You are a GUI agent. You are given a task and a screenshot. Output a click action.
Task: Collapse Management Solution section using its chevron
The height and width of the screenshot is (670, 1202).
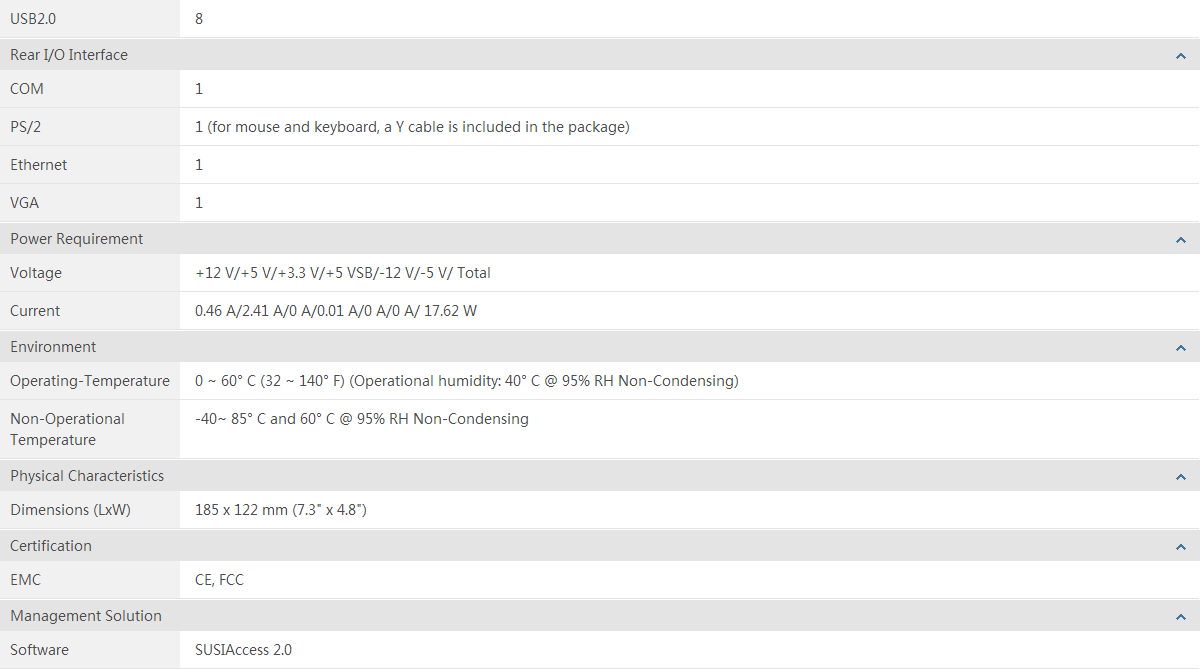[1181, 617]
